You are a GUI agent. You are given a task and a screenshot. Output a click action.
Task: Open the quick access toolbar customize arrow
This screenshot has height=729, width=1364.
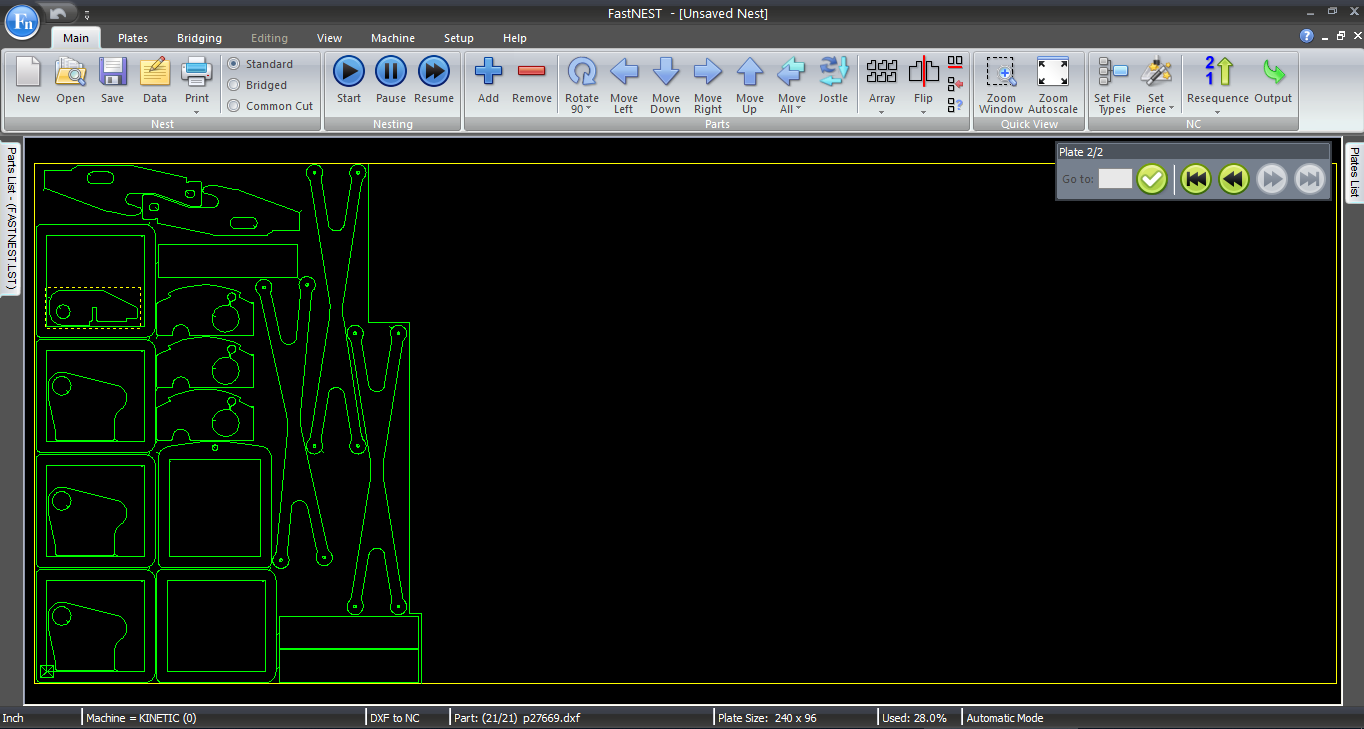(87, 15)
